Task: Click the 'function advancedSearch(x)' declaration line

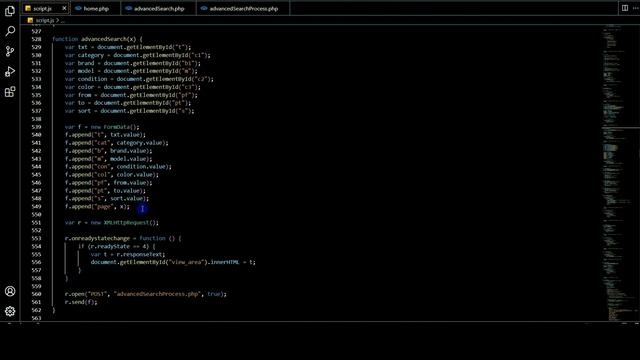Action: [98, 39]
